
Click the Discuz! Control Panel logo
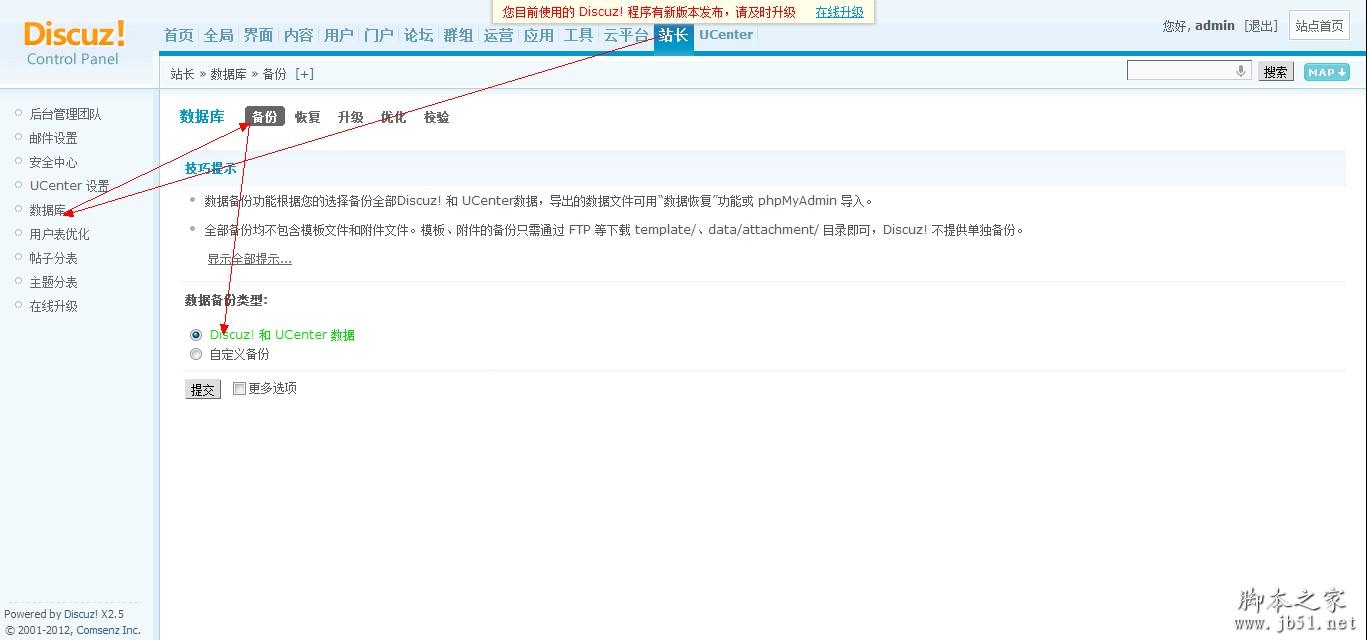tap(74, 43)
